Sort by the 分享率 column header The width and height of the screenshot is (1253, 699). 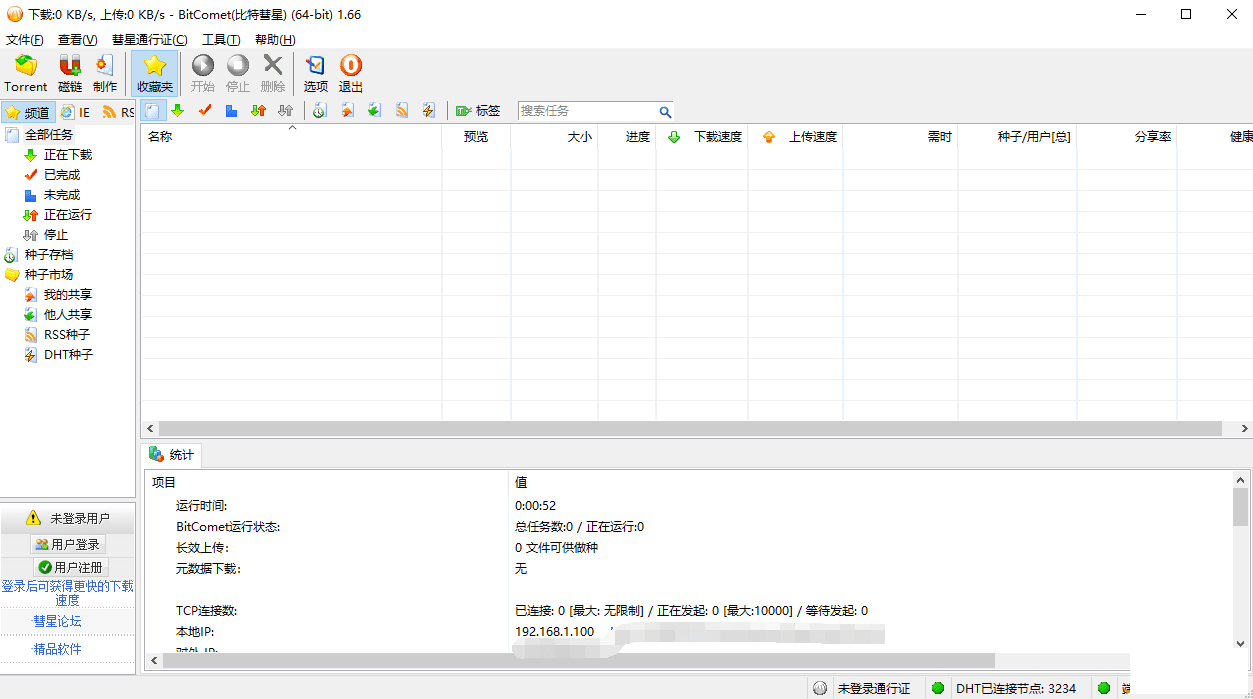(1126, 137)
